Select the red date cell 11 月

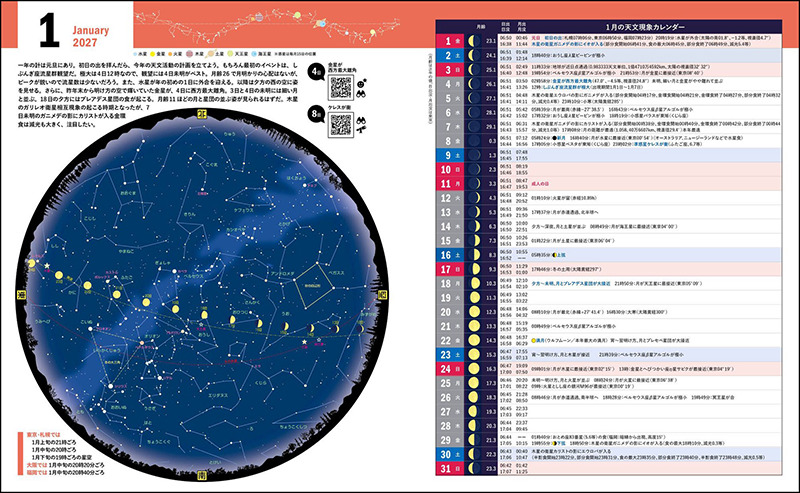(450, 184)
